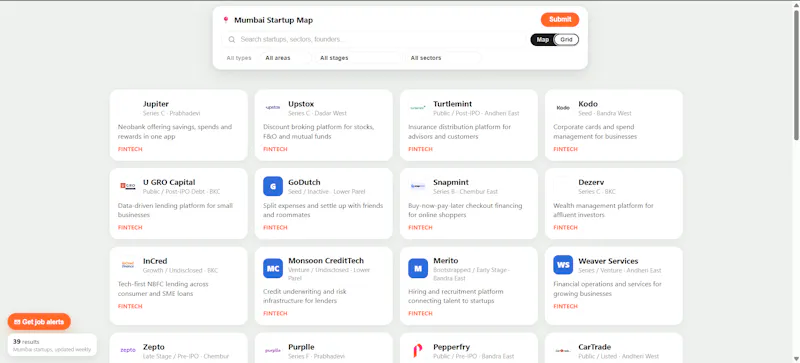Open the All areas filter dropdown
The image size is (800, 363).
pos(285,58)
